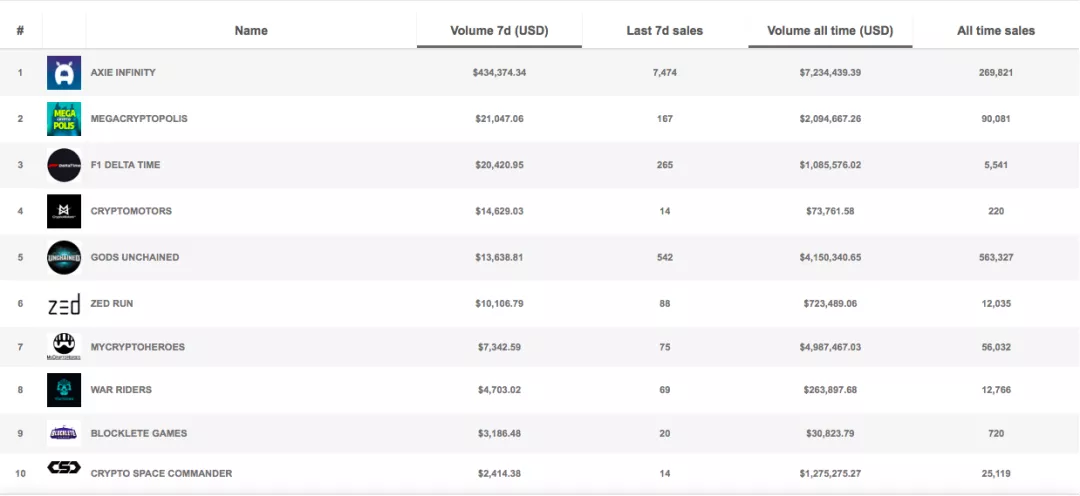Open the MegaCryptoPolis logo icon
Image resolution: width=1080 pixels, height=496 pixels.
coord(64,119)
